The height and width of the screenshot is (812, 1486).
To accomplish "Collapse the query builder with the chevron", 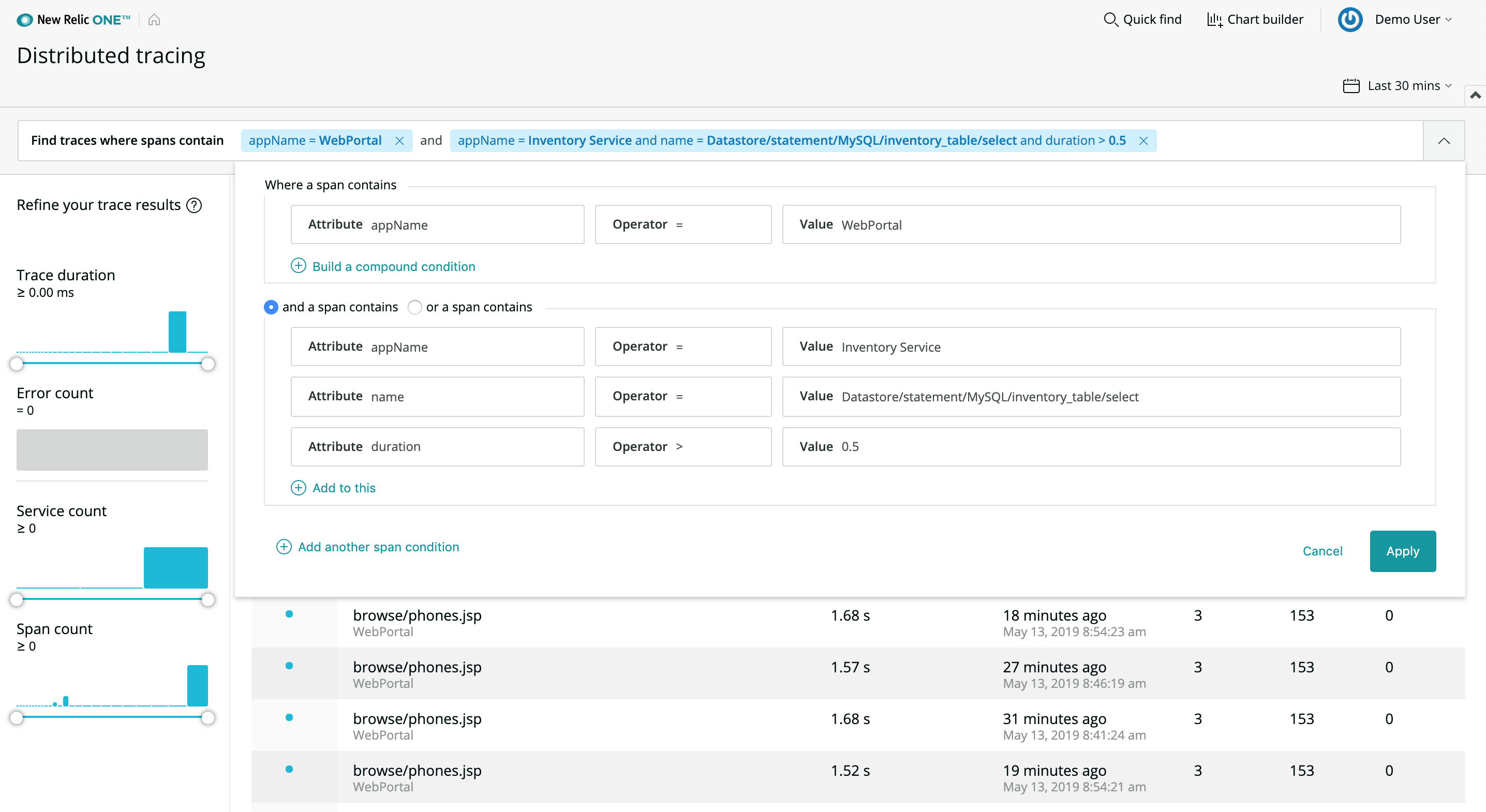I will click(1443, 141).
